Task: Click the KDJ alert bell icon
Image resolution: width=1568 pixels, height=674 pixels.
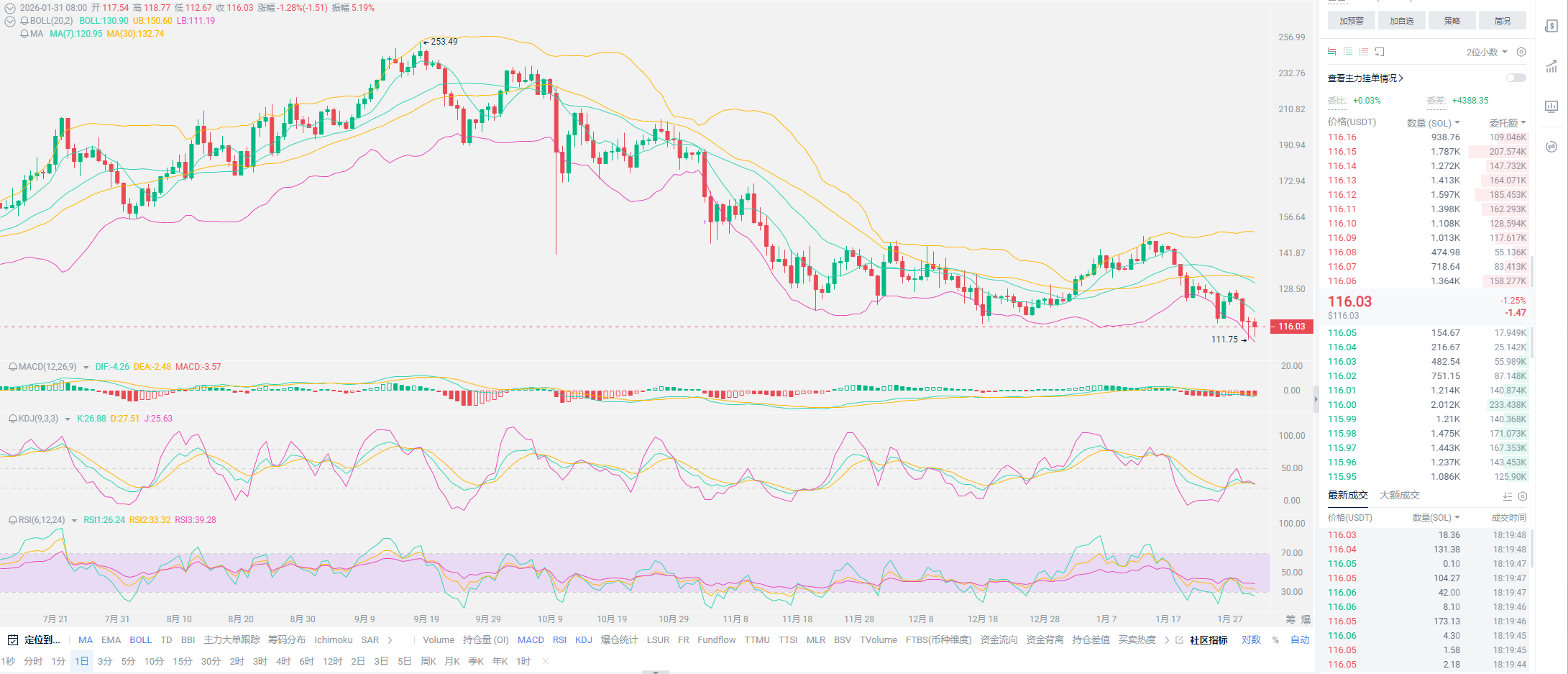Action: point(12,419)
